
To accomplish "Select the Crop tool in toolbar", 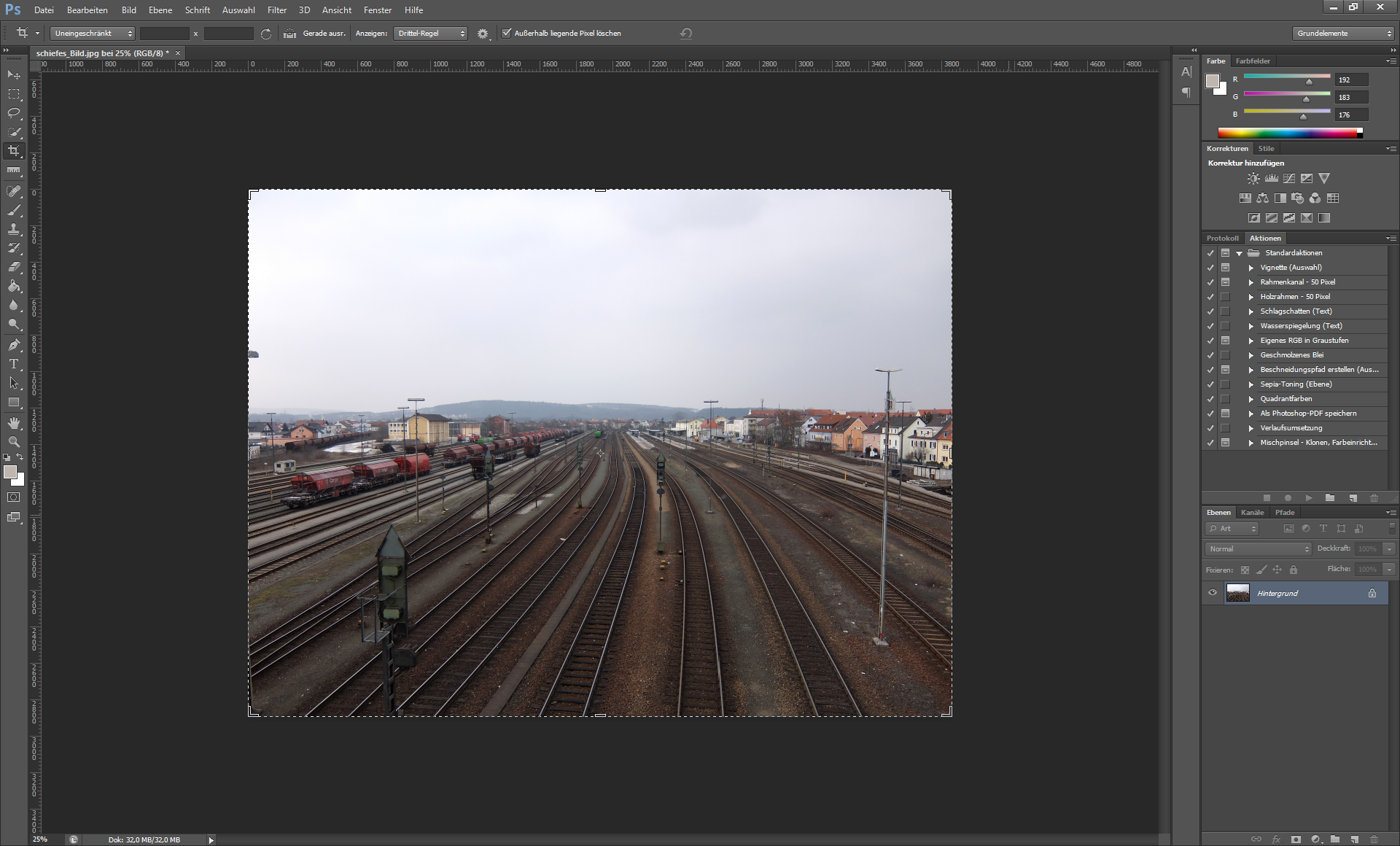I will coord(14,151).
